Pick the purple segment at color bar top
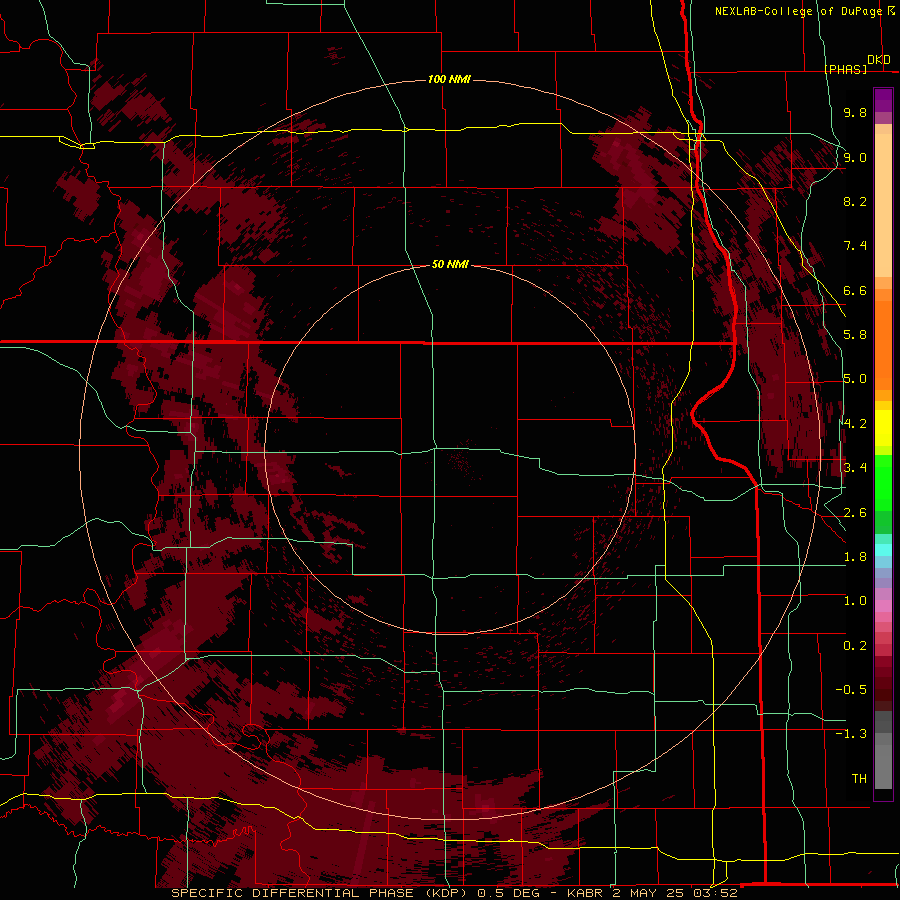The height and width of the screenshot is (900, 900). [x=883, y=100]
